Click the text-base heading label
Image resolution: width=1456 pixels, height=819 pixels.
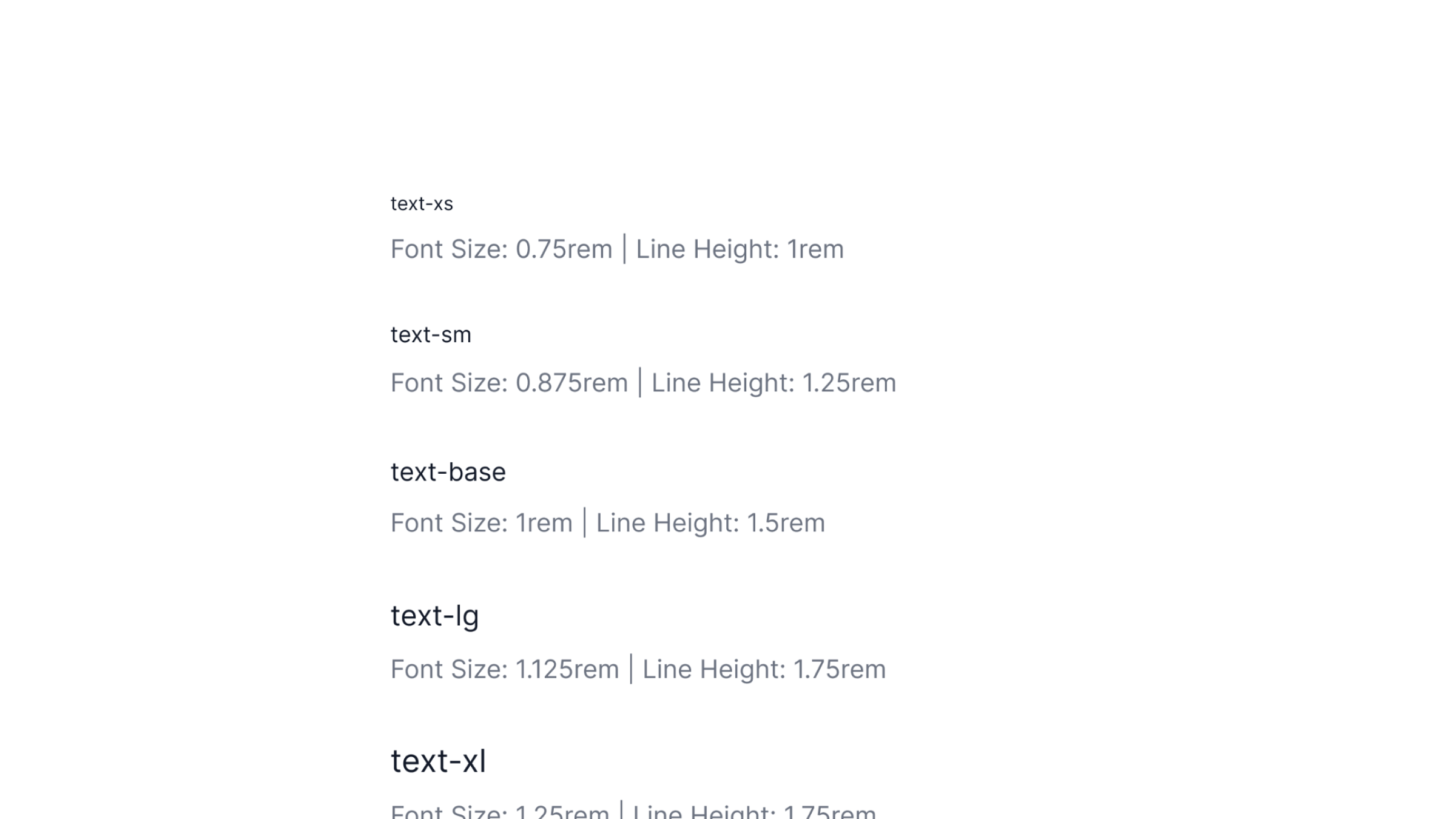point(448,473)
